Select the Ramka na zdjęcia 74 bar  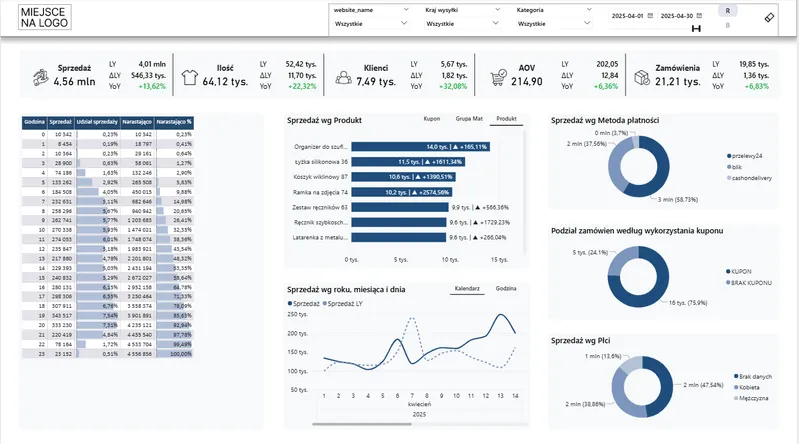click(402, 192)
